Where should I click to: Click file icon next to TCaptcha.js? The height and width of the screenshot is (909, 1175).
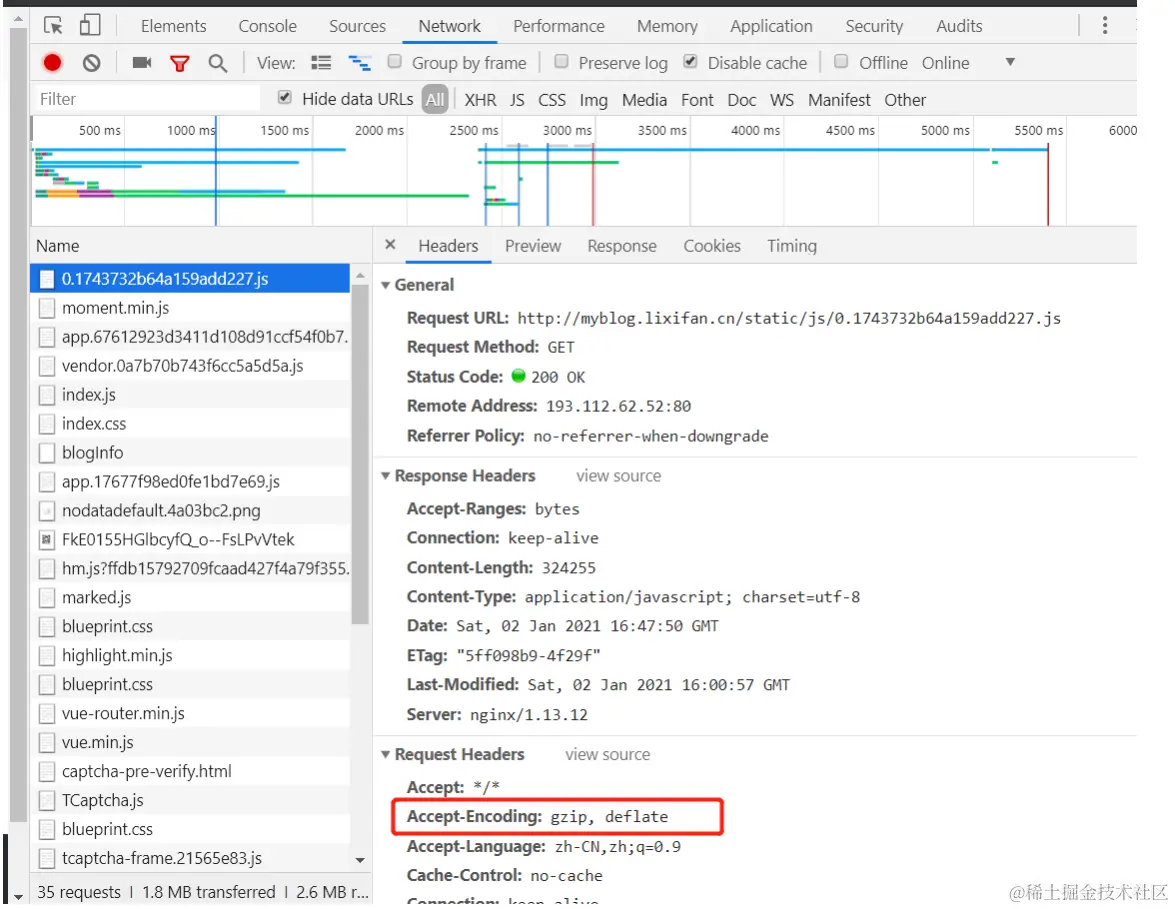pos(46,800)
